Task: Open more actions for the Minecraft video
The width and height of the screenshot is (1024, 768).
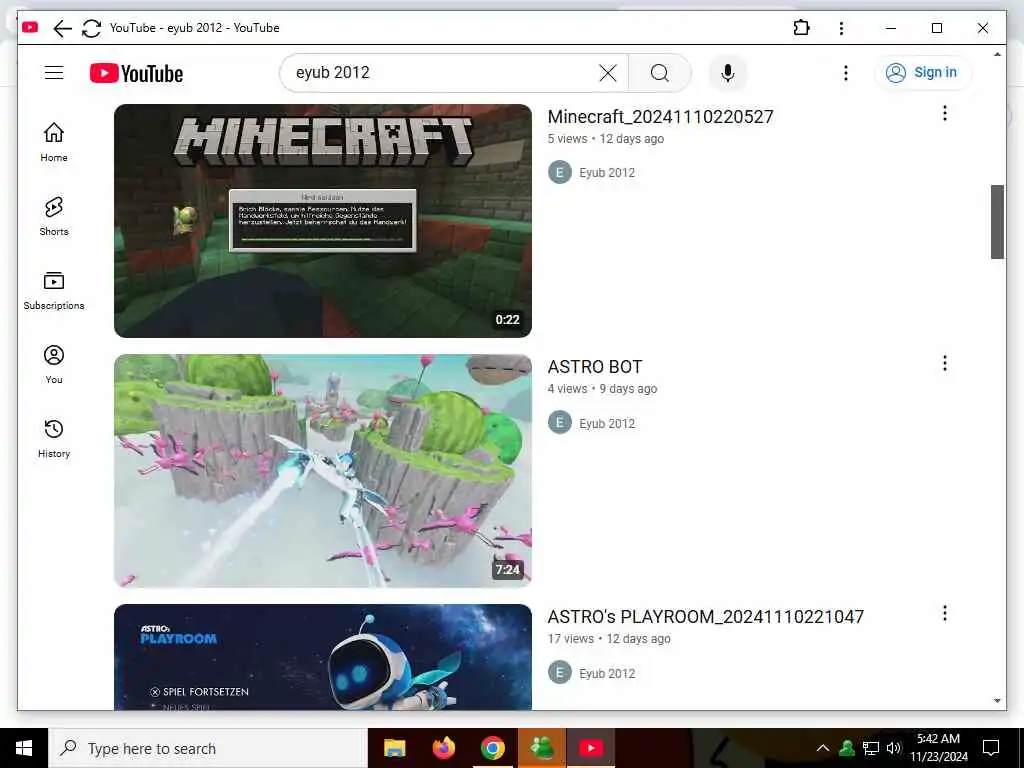Action: coord(944,113)
